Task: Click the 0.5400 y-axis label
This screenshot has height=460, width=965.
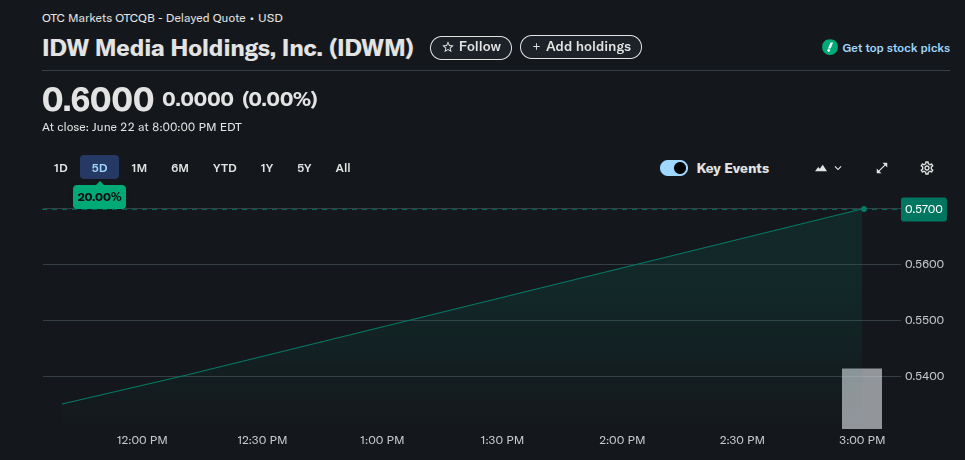Action: pos(924,376)
